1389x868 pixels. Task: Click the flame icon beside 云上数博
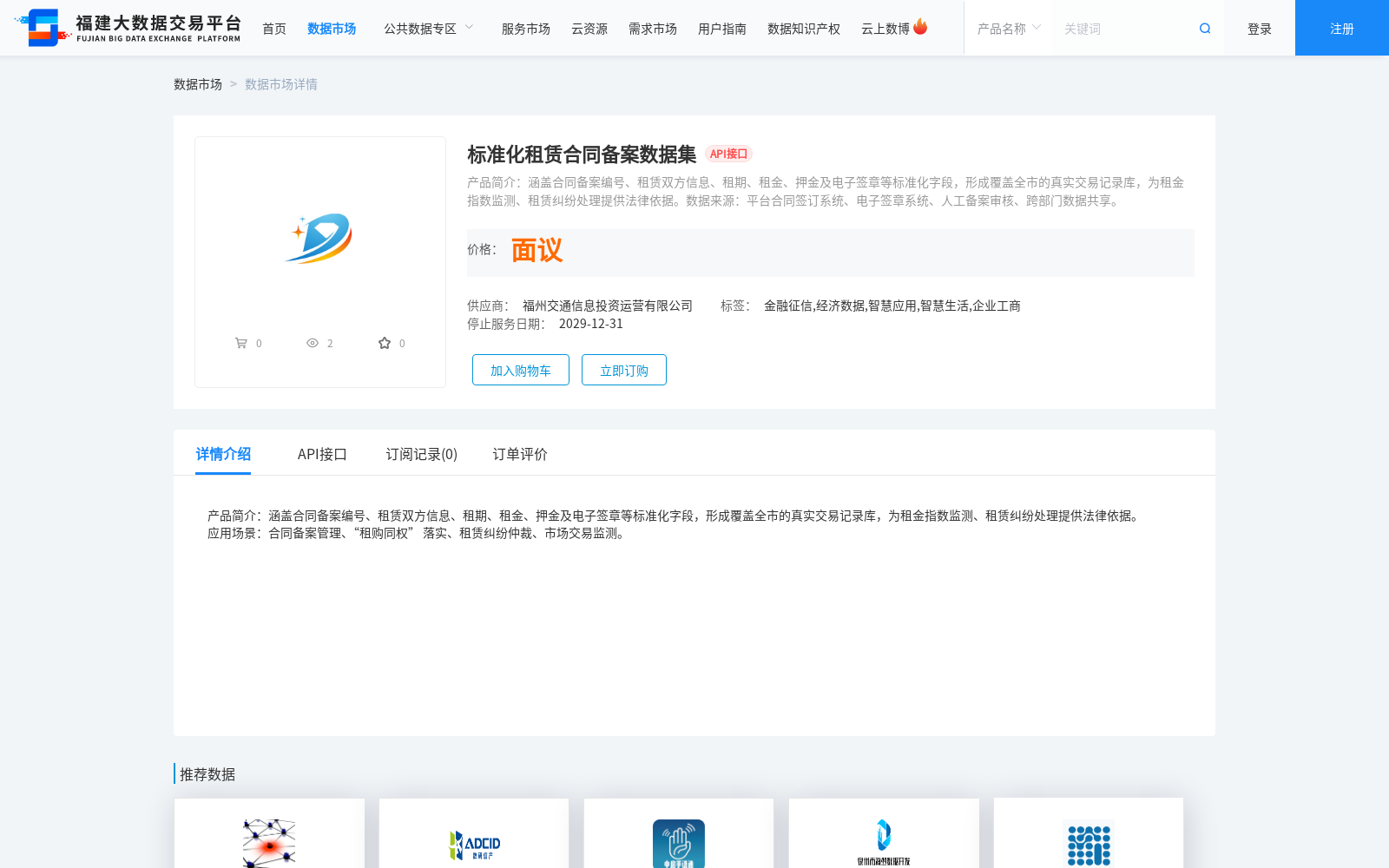click(x=920, y=27)
